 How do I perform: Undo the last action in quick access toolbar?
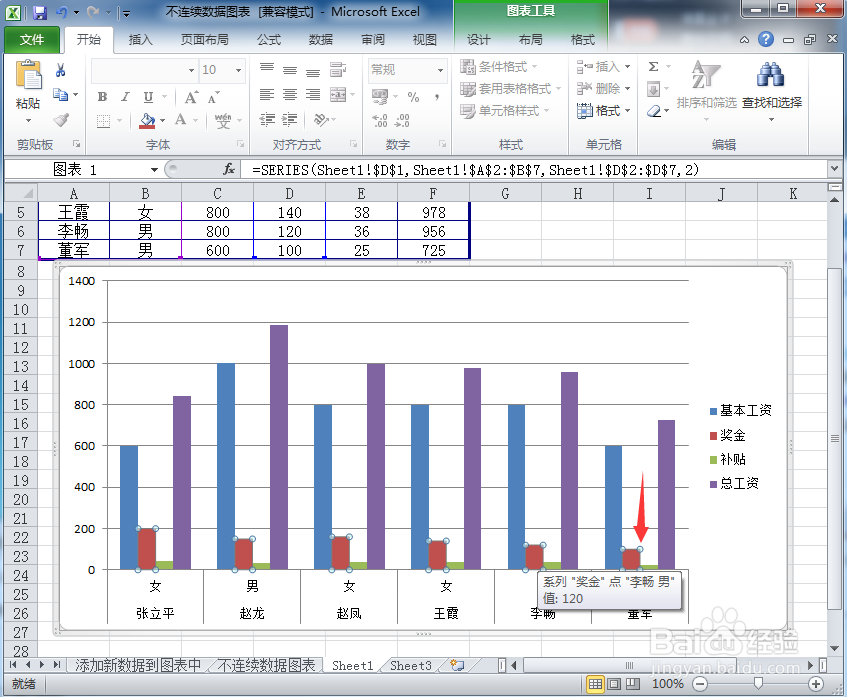pyautogui.click(x=61, y=12)
